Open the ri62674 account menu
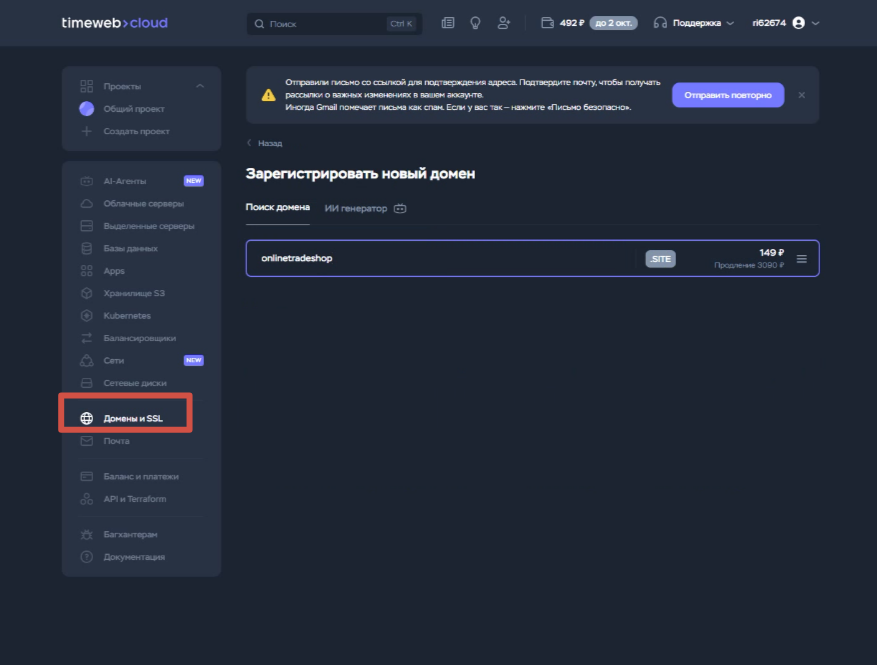The image size is (877, 665). coord(786,23)
